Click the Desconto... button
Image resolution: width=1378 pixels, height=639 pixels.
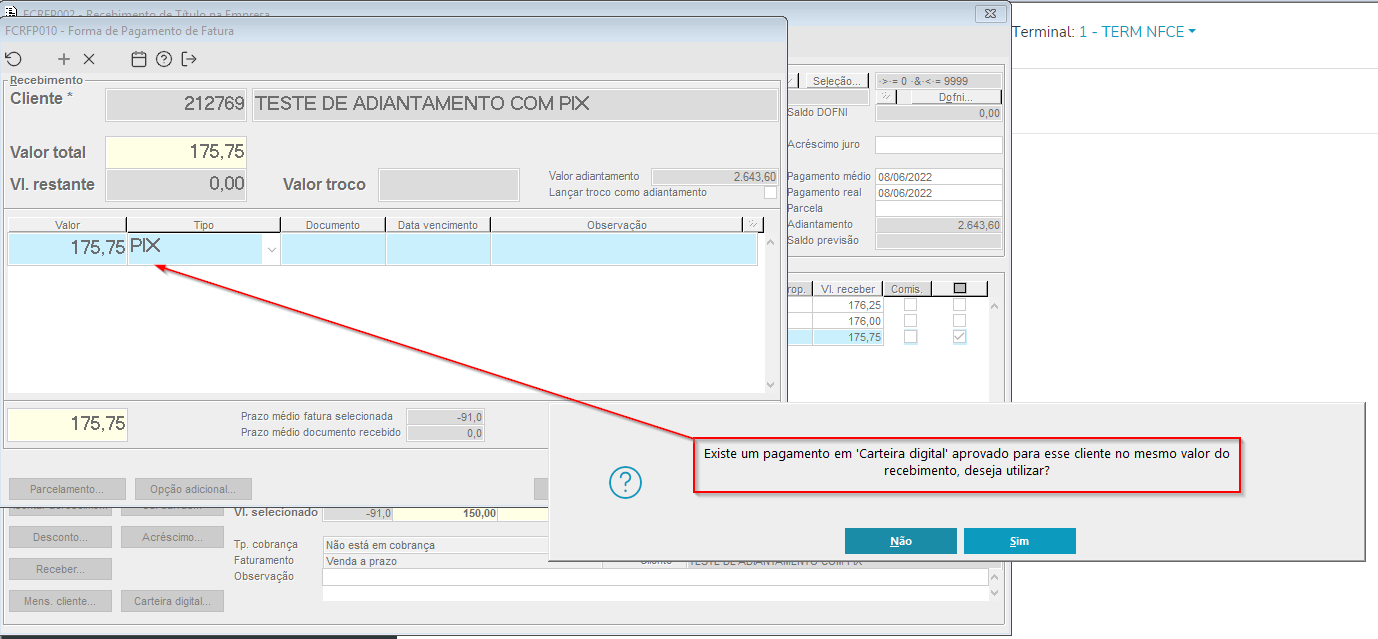click(60, 537)
